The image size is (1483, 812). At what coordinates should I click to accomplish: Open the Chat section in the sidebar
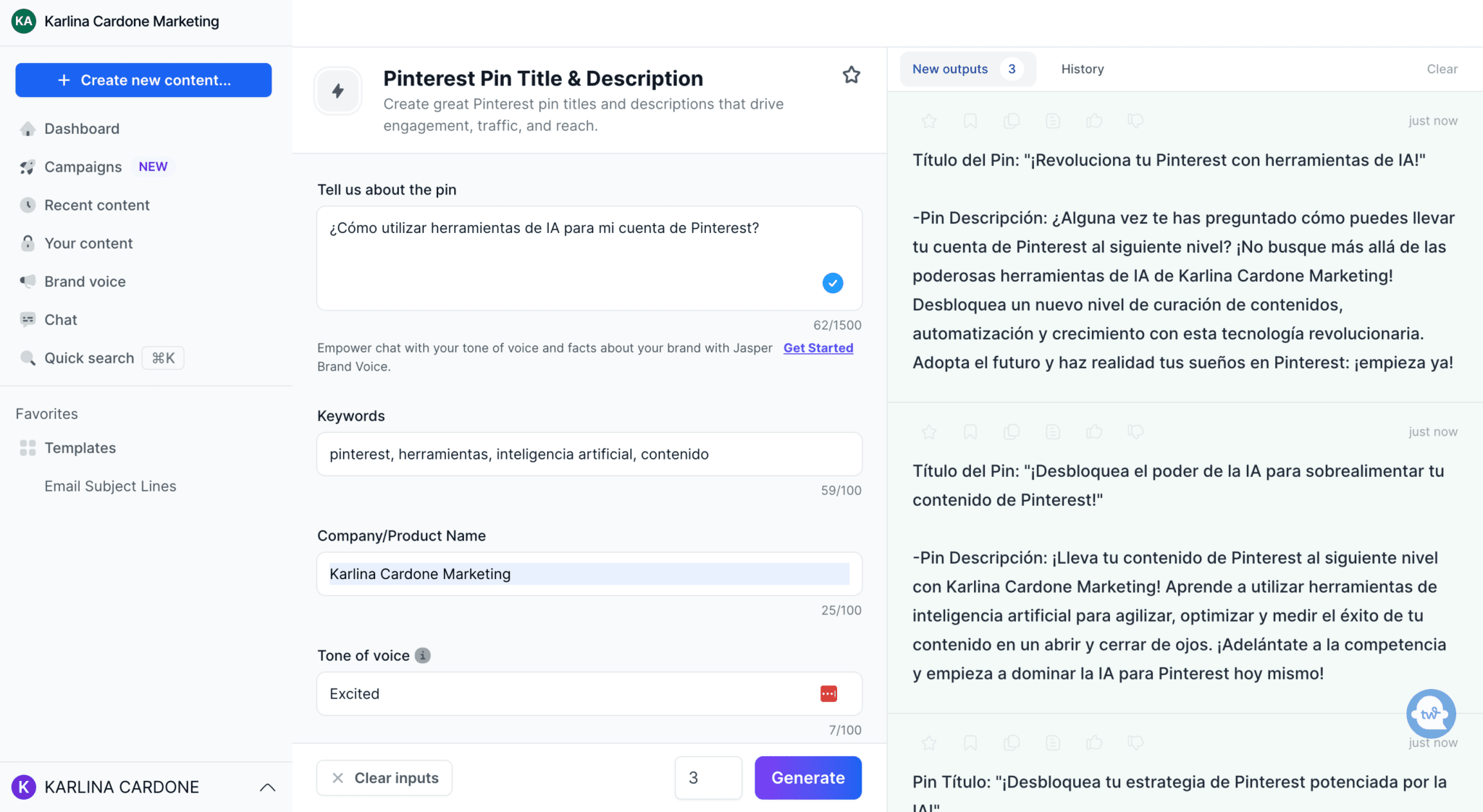point(60,319)
